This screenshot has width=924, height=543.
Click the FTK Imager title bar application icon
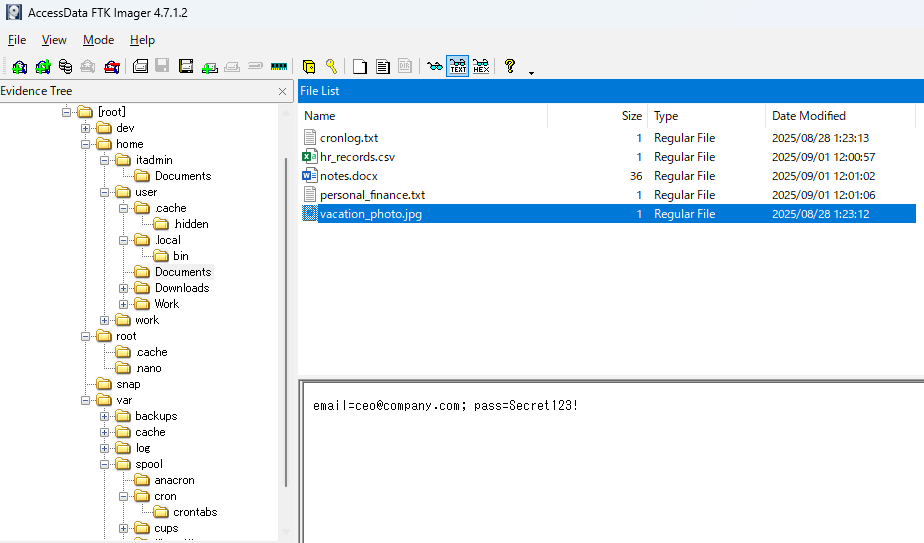[14, 12]
